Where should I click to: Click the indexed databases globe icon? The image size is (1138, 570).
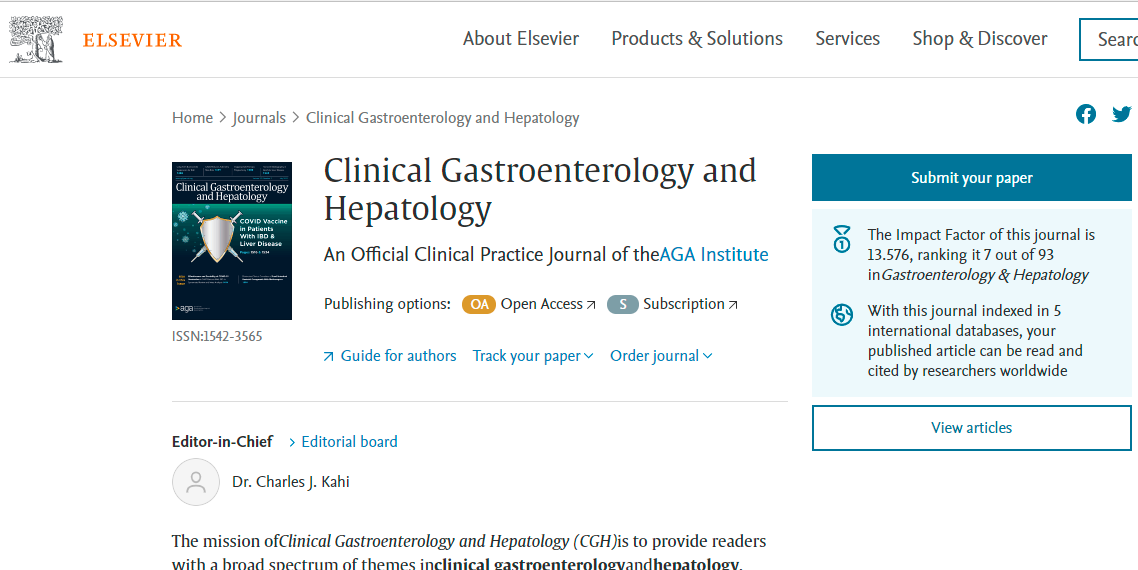pos(842,315)
